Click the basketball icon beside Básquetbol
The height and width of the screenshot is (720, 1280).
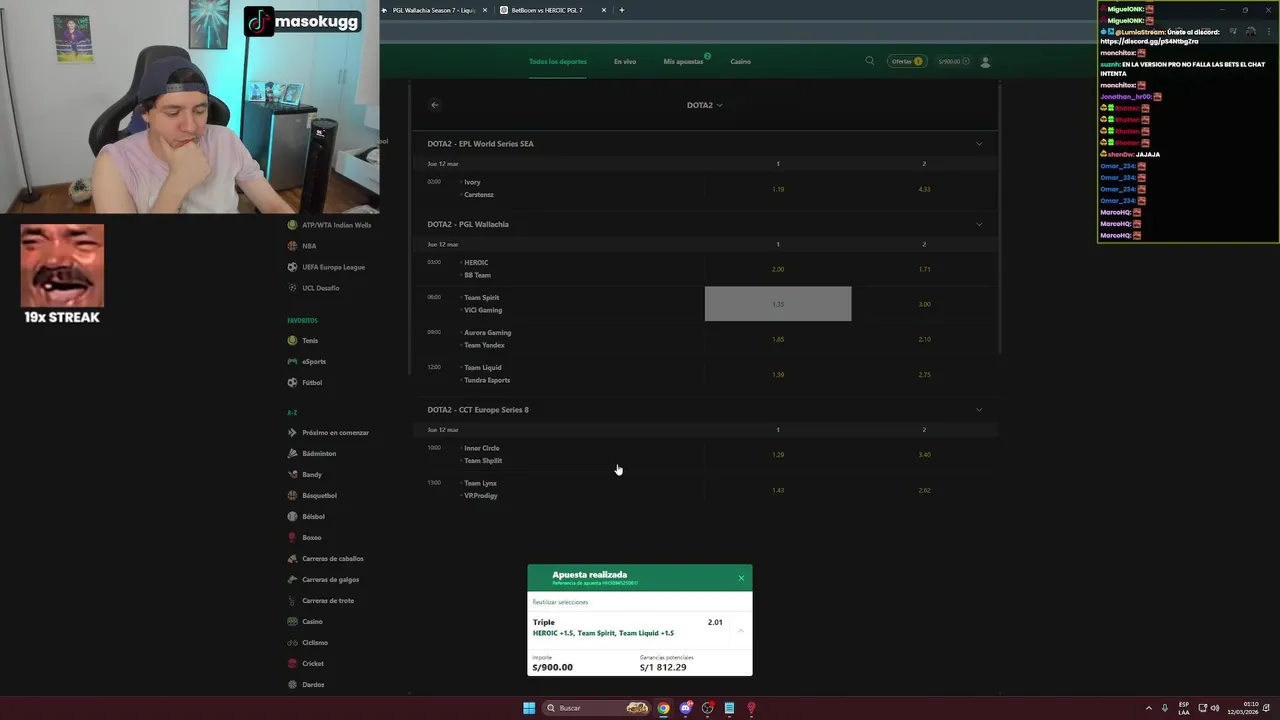[292, 496]
